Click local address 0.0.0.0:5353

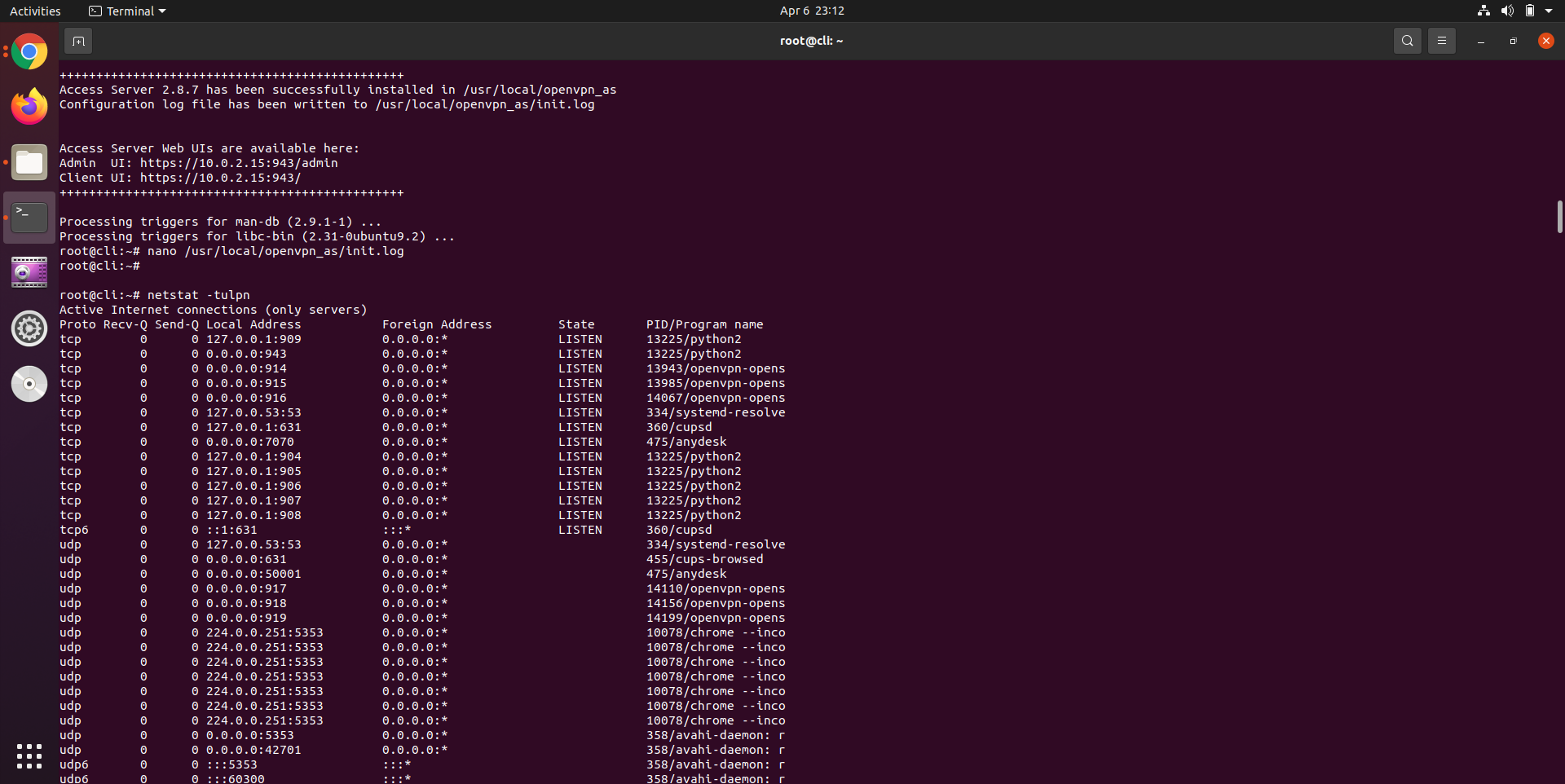(249, 735)
